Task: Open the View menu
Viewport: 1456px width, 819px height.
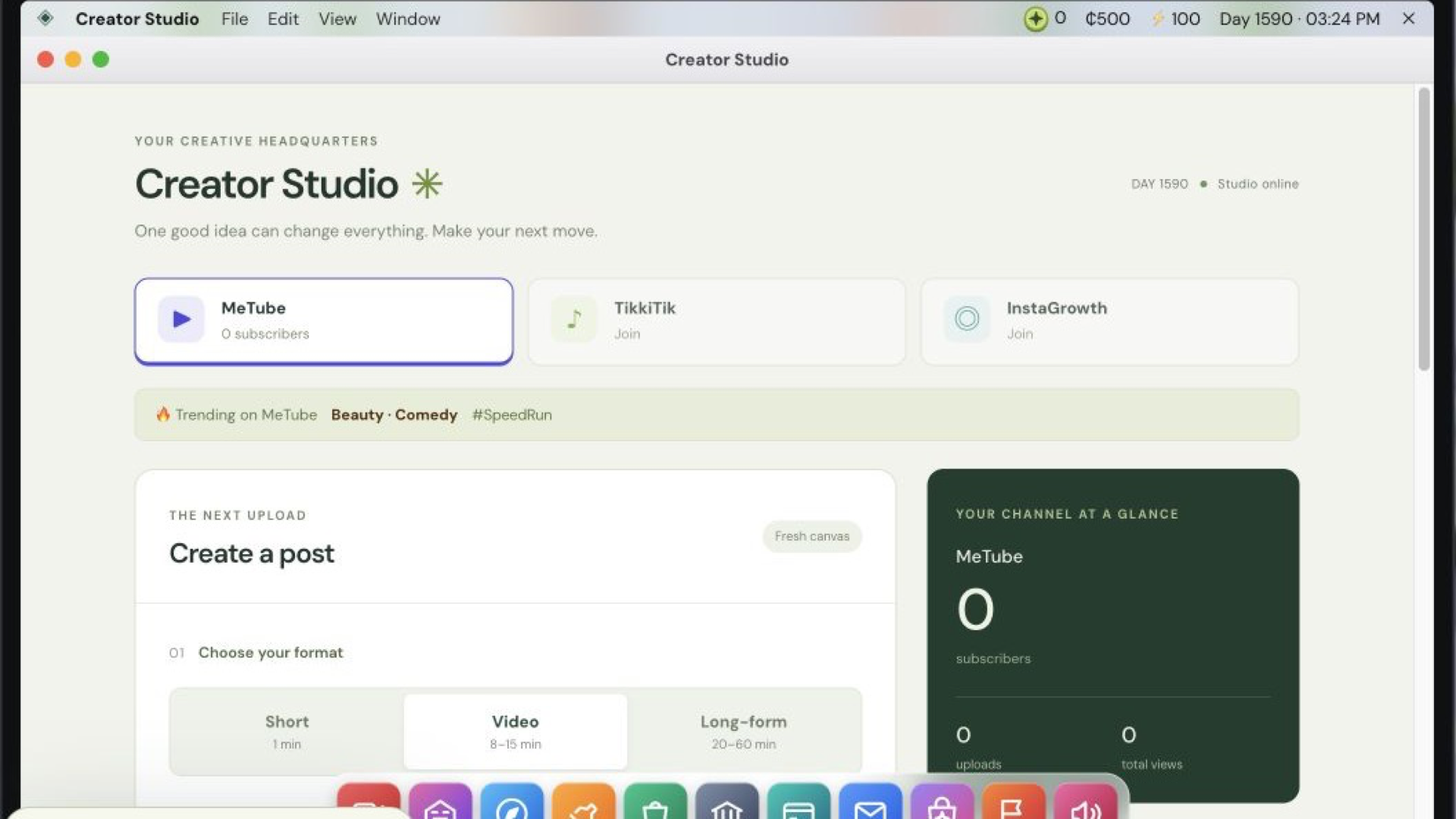Action: point(337,19)
